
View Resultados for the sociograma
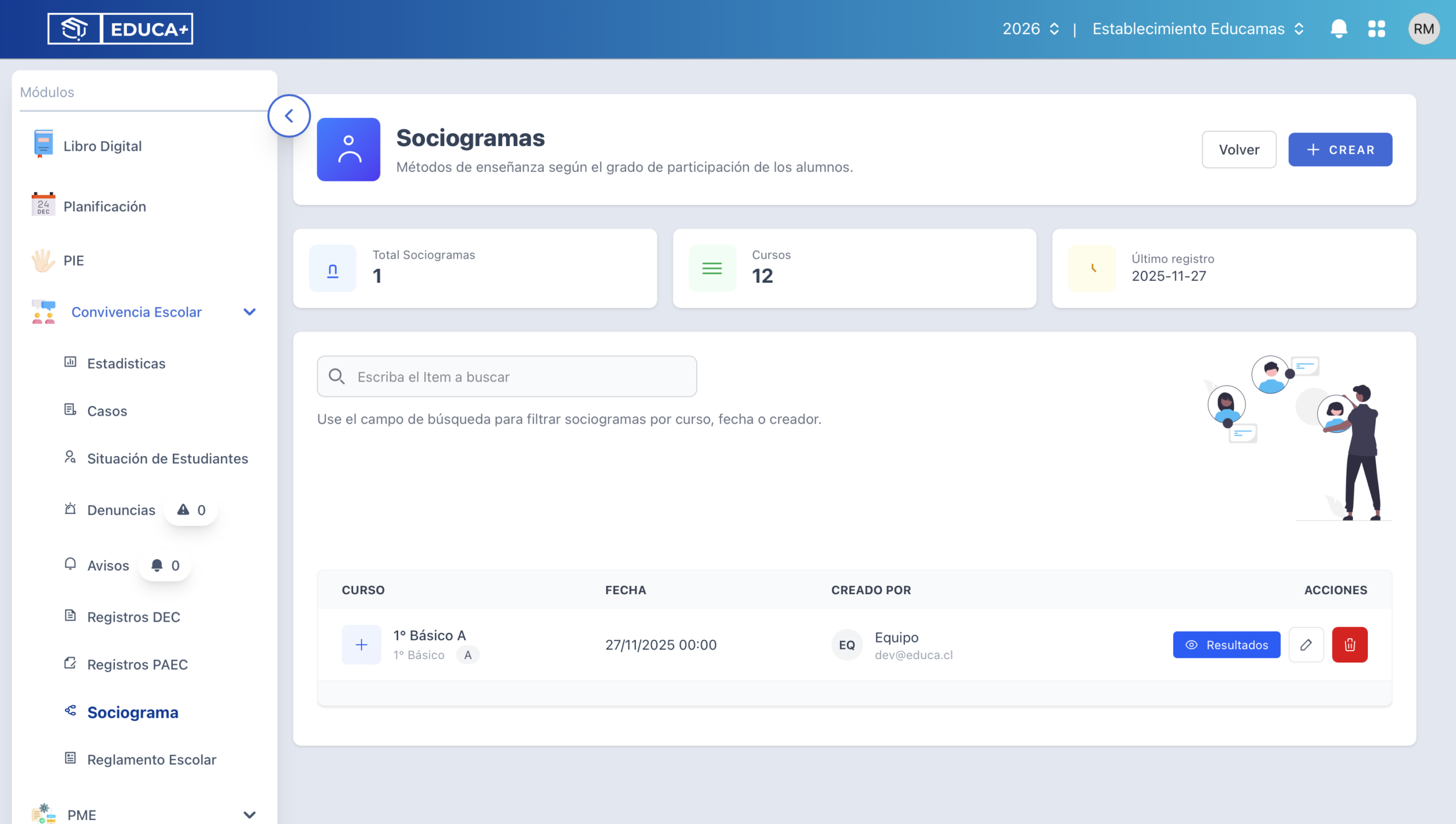(x=1226, y=645)
